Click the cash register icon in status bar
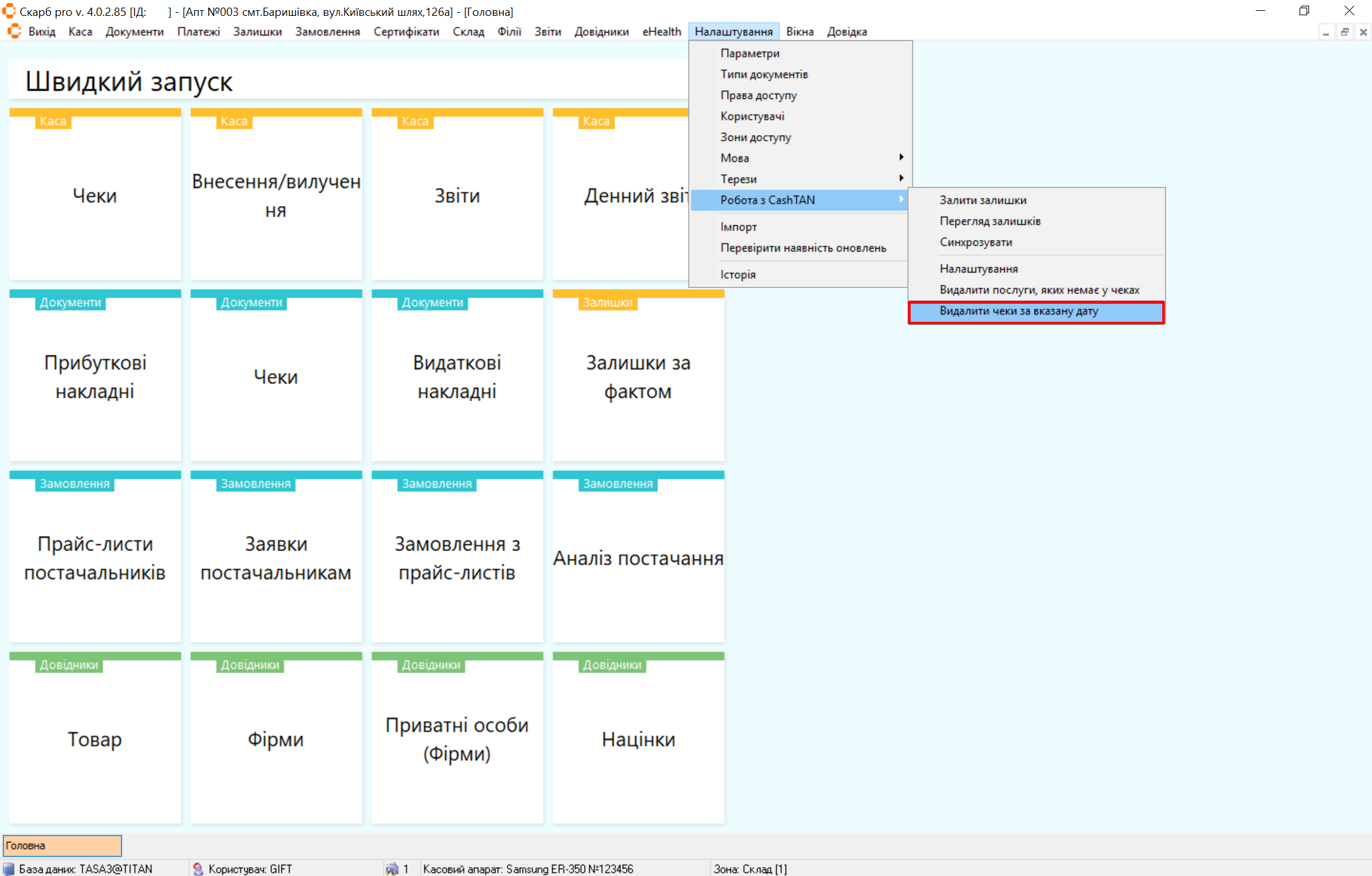This screenshot has height=876, width=1372. pos(392,869)
